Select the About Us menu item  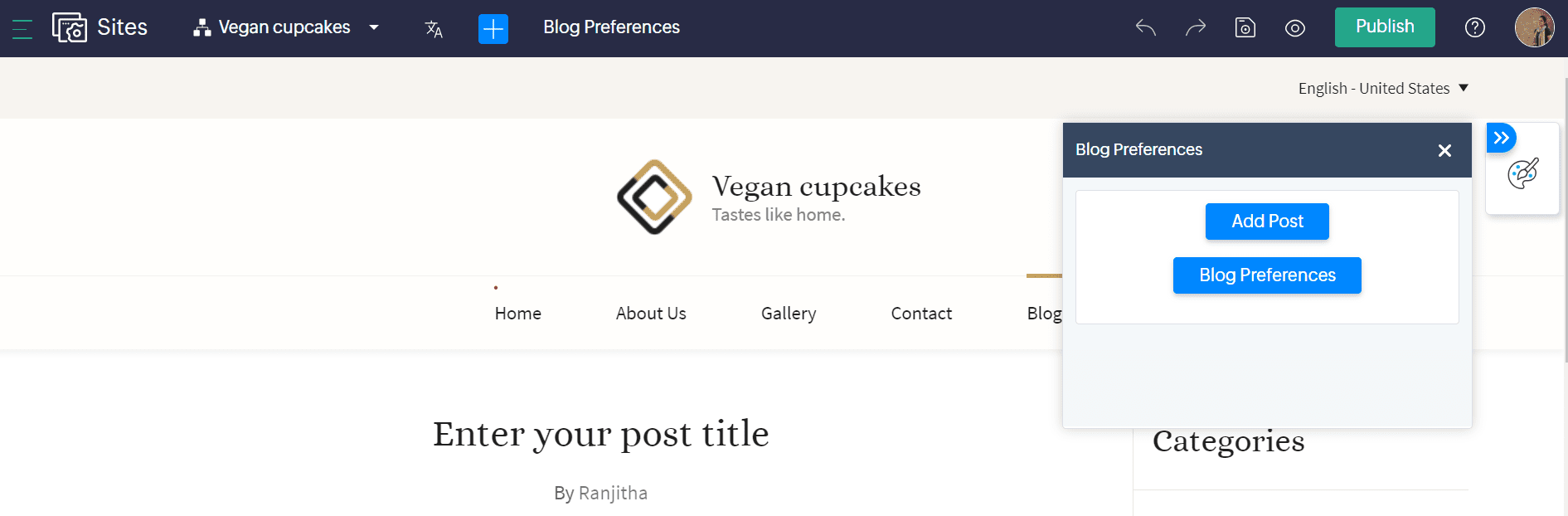point(651,314)
